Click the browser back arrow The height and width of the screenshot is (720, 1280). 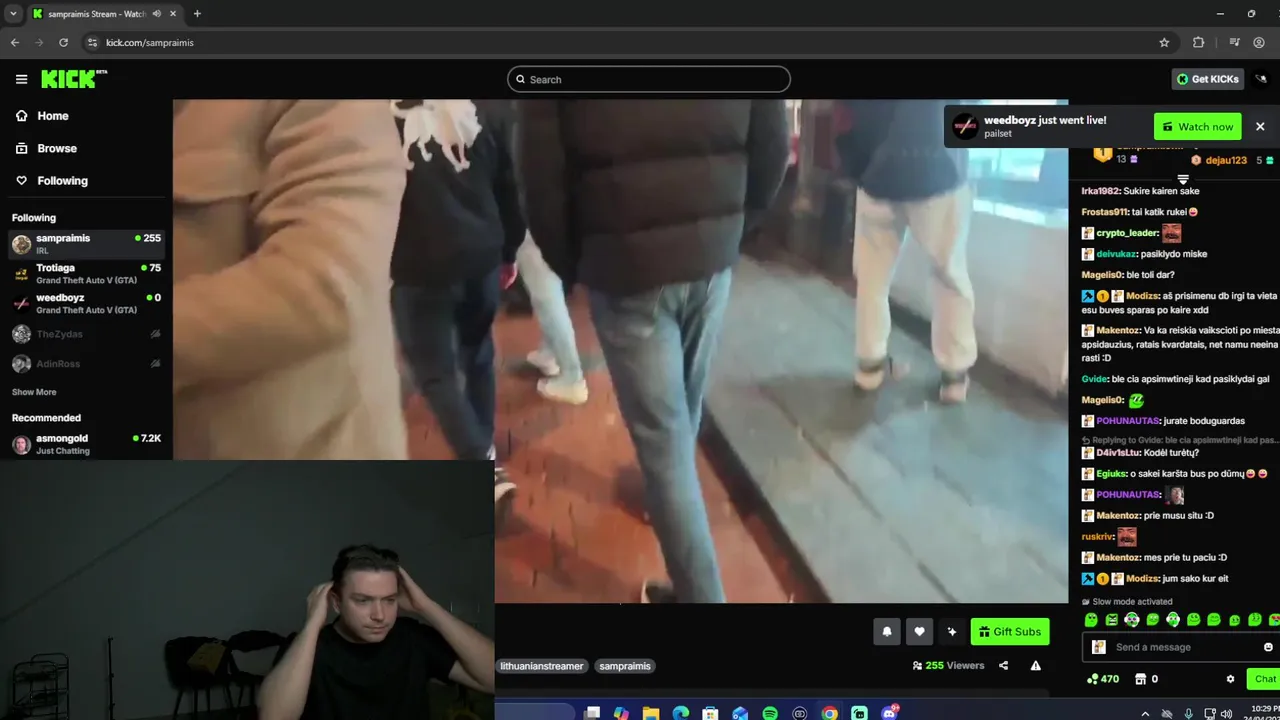15,42
